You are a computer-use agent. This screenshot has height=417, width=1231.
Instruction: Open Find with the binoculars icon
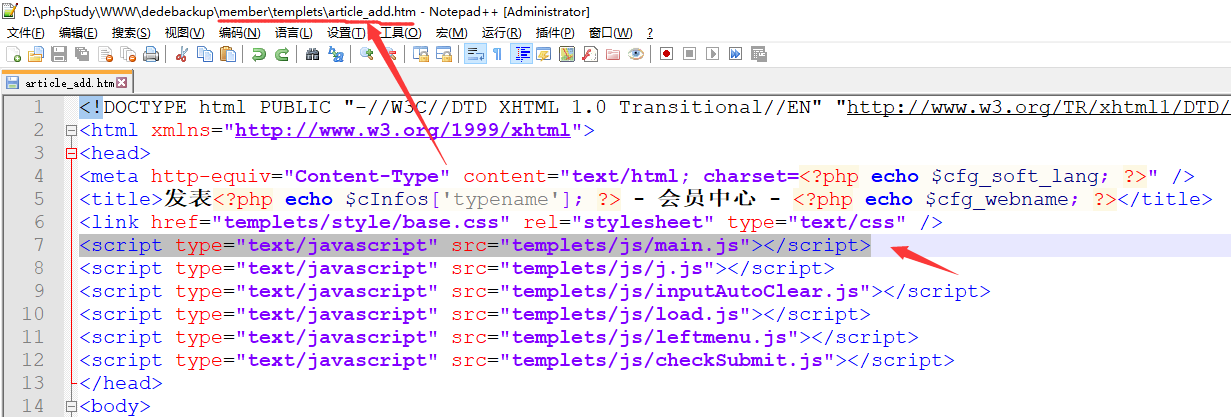point(312,54)
